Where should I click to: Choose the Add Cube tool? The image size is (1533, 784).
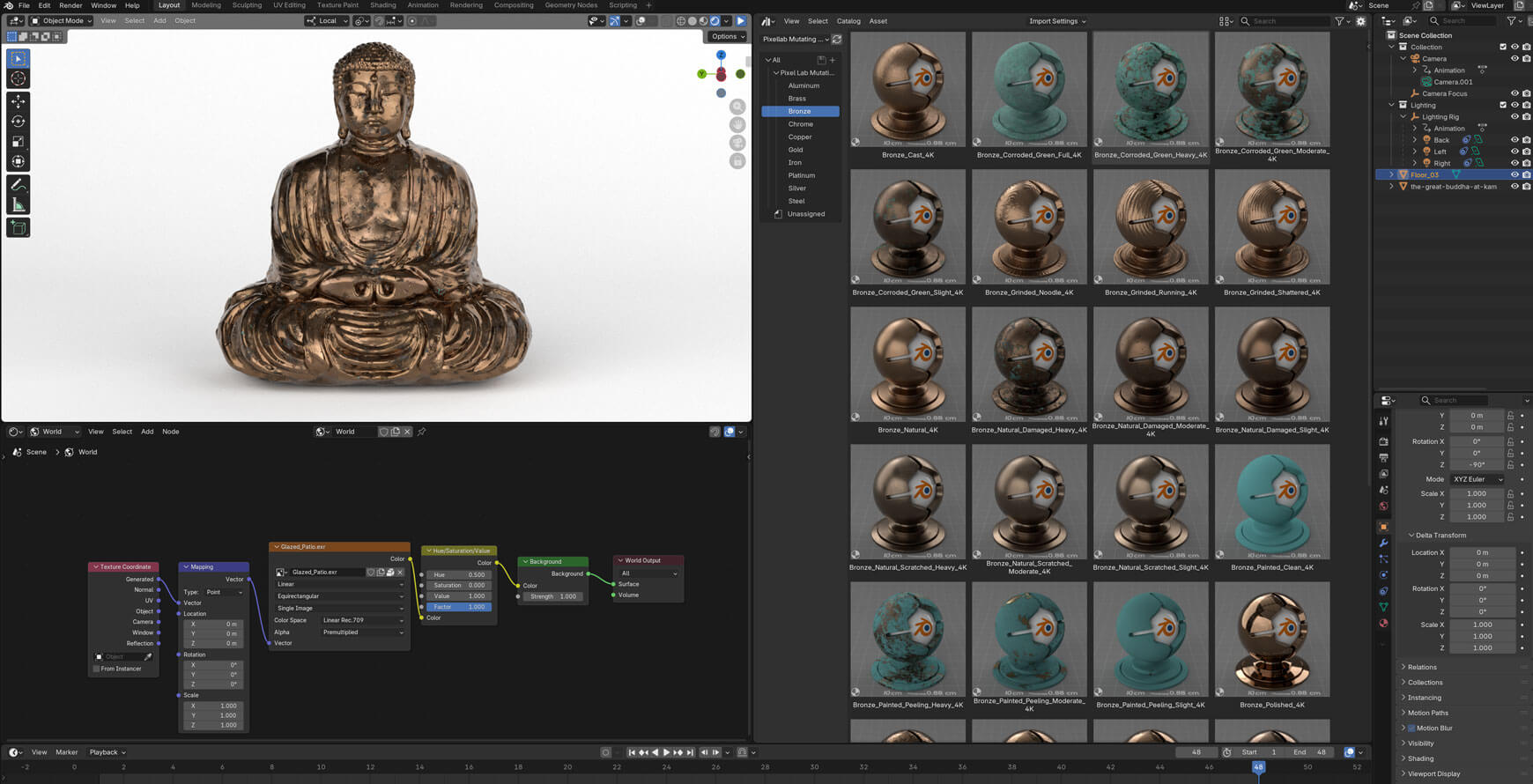[x=18, y=227]
